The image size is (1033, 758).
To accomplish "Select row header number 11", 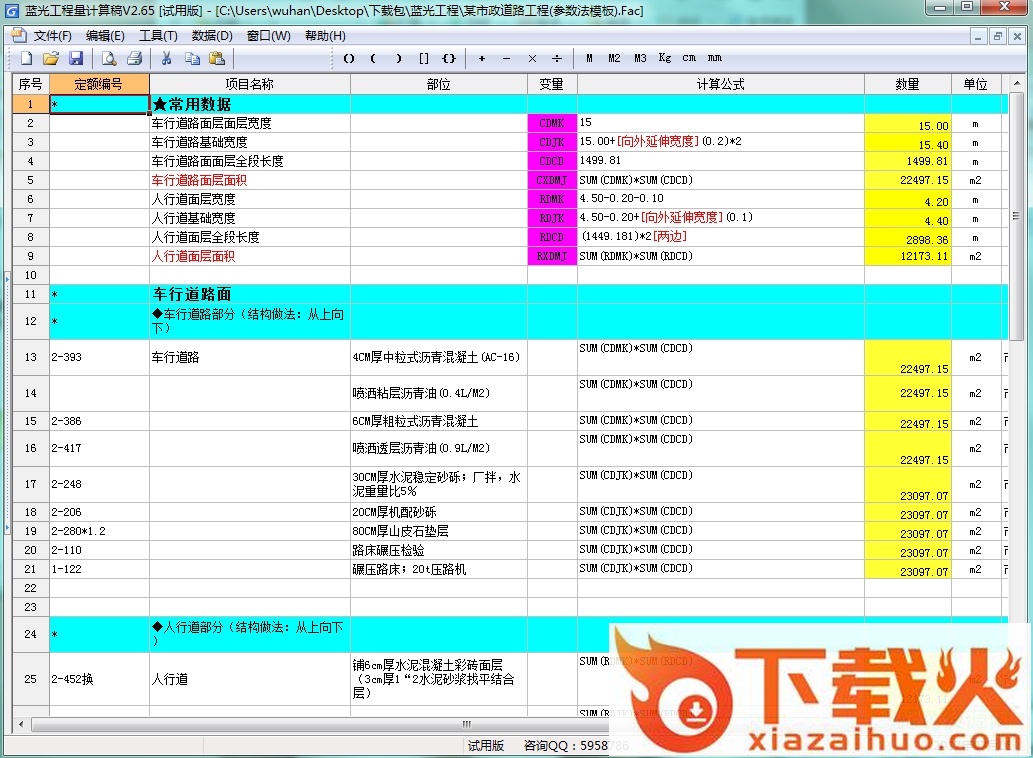I will pyautogui.click(x=30, y=294).
